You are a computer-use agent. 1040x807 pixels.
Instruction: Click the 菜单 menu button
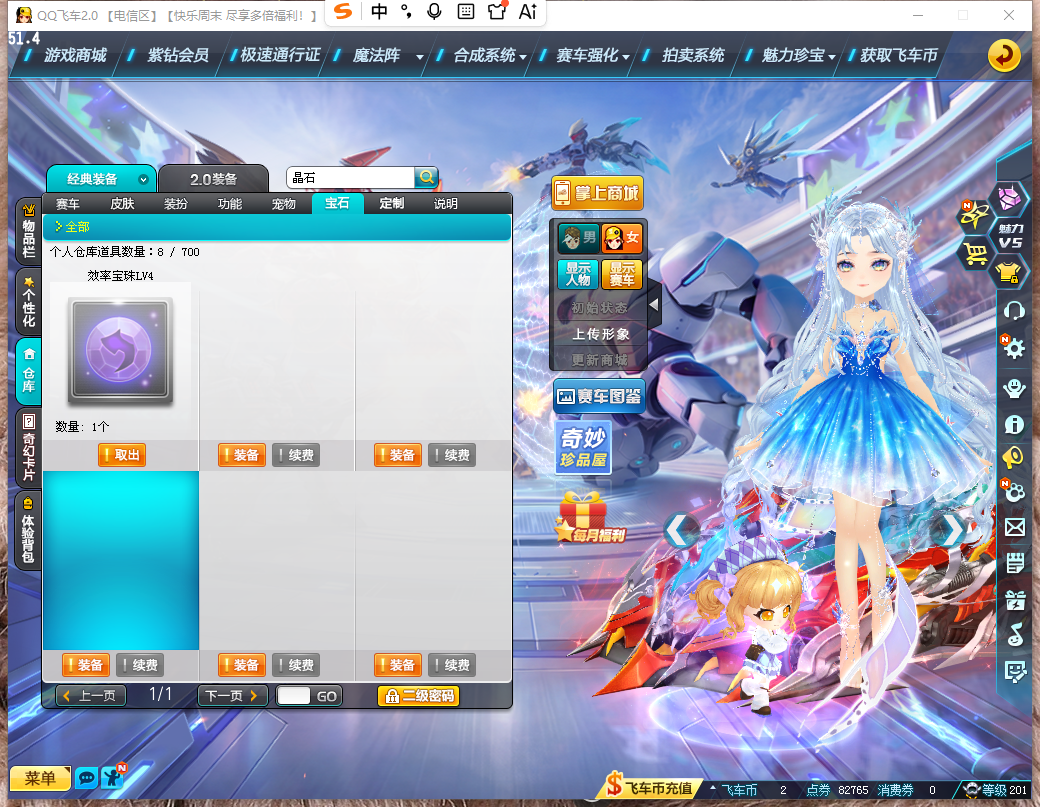[40, 778]
